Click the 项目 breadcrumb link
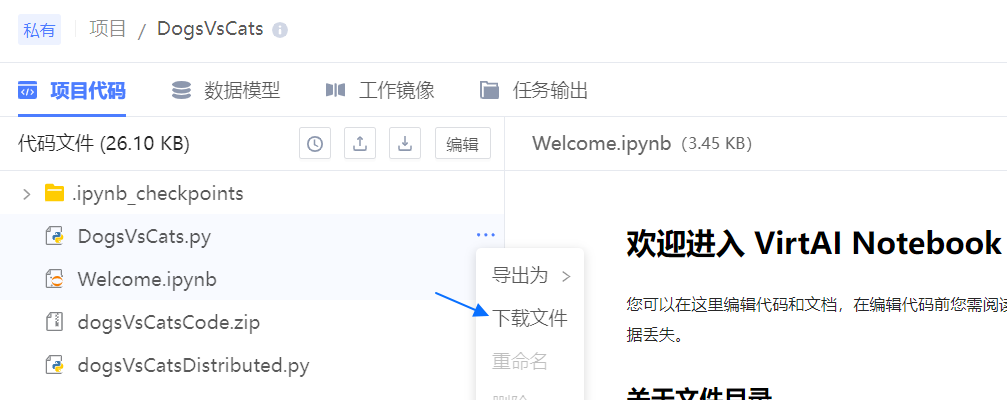The image size is (1007, 400). (108, 29)
